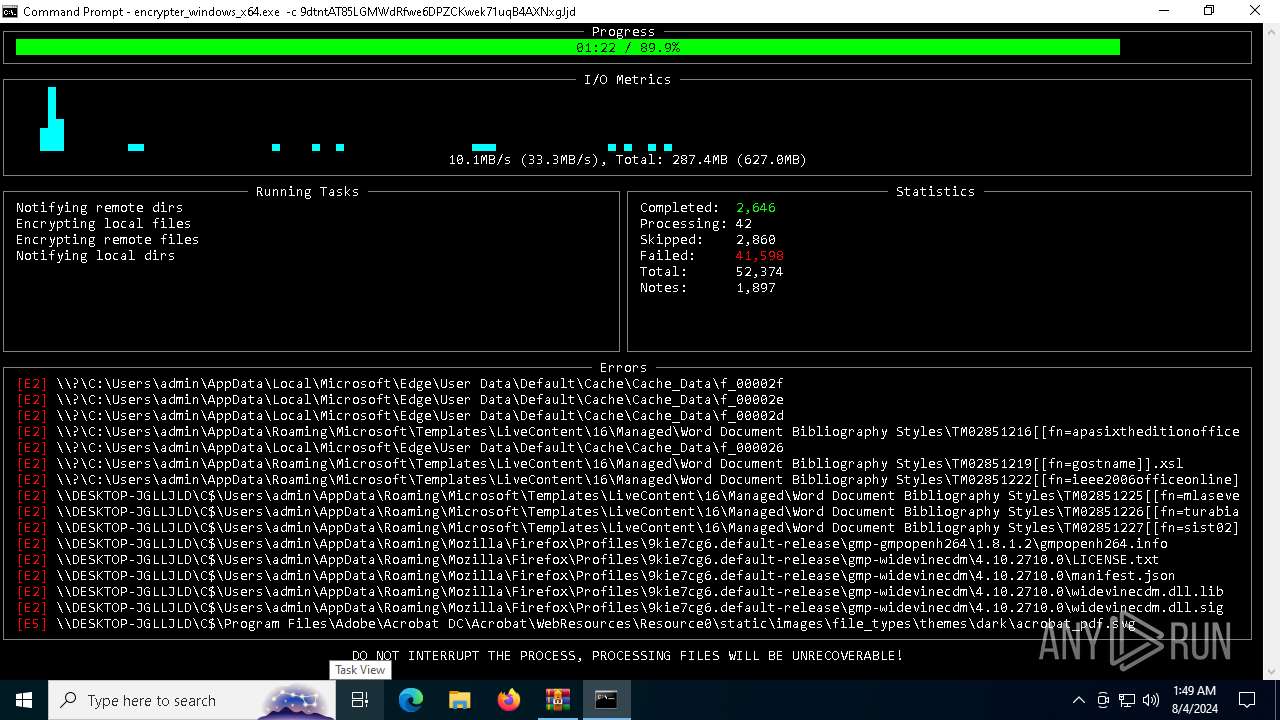Click the error line with fn=apasixtheditionoffice

(628, 432)
